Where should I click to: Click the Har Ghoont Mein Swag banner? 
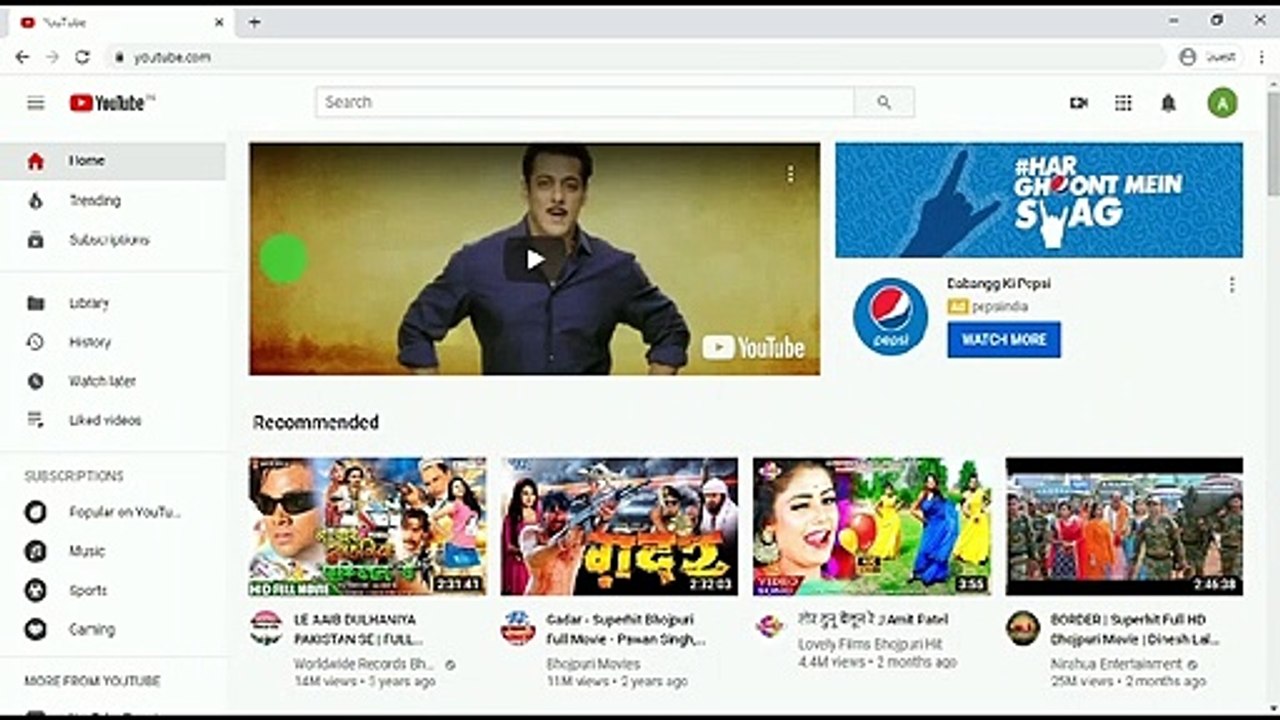point(1039,200)
